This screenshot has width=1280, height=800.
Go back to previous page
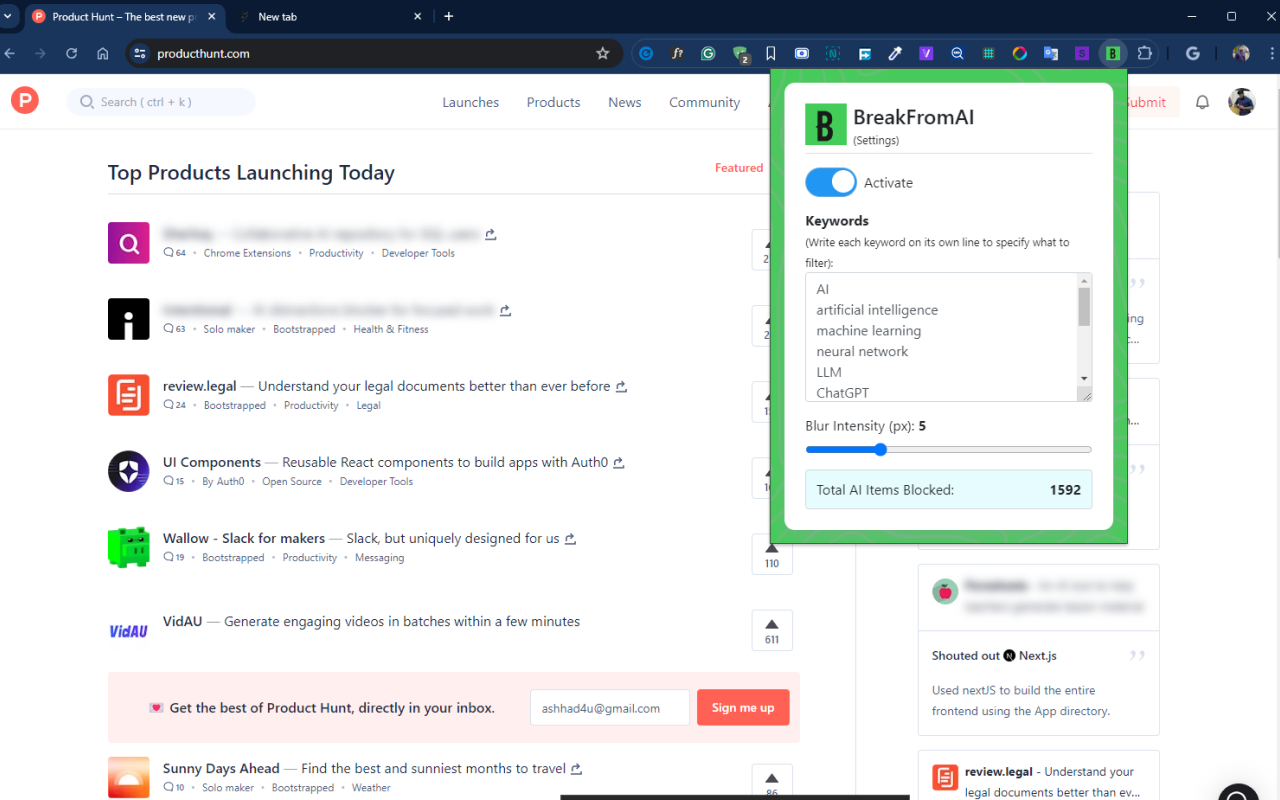[10, 54]
